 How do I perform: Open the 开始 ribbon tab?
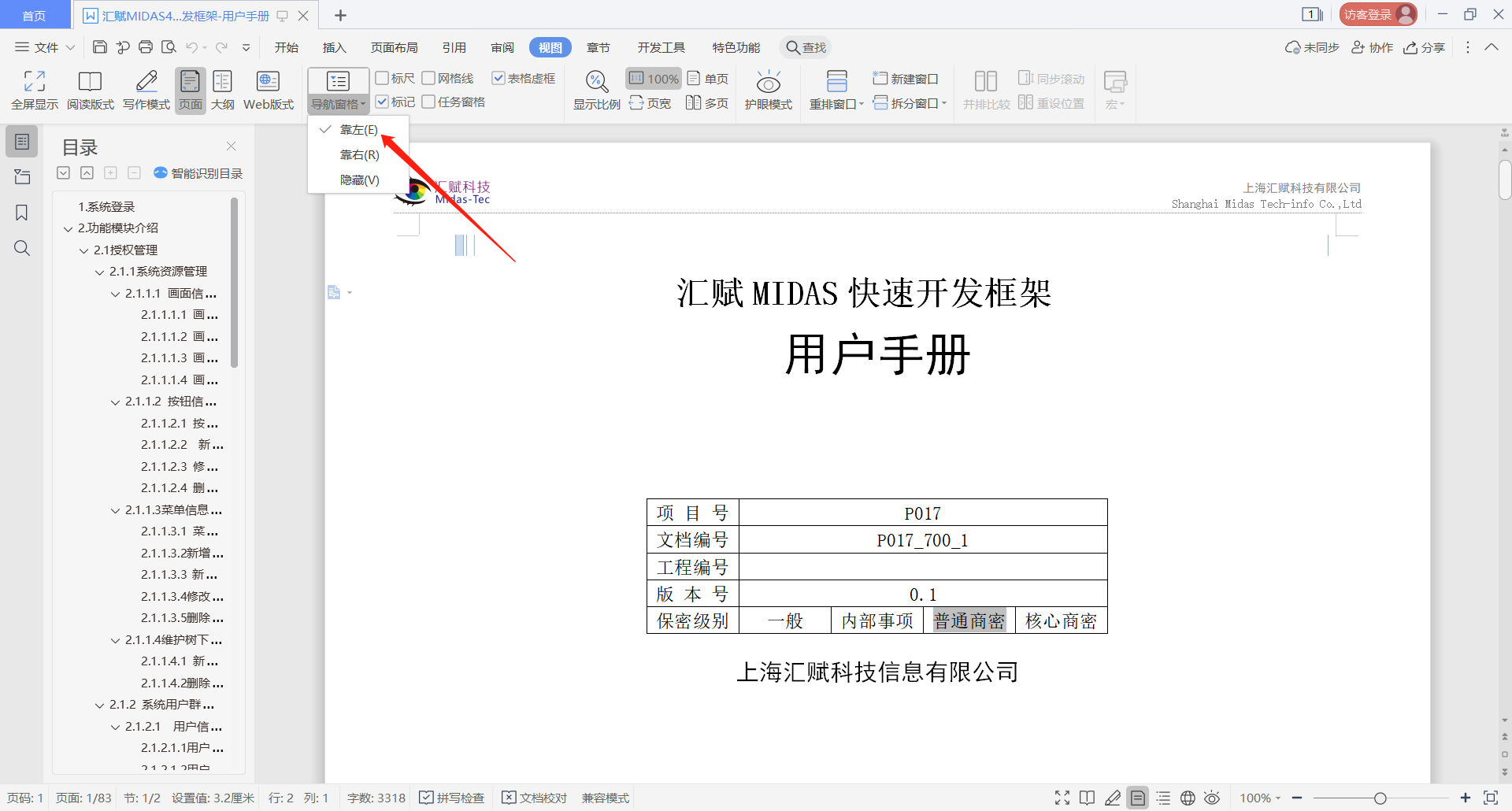coord(287,47)
